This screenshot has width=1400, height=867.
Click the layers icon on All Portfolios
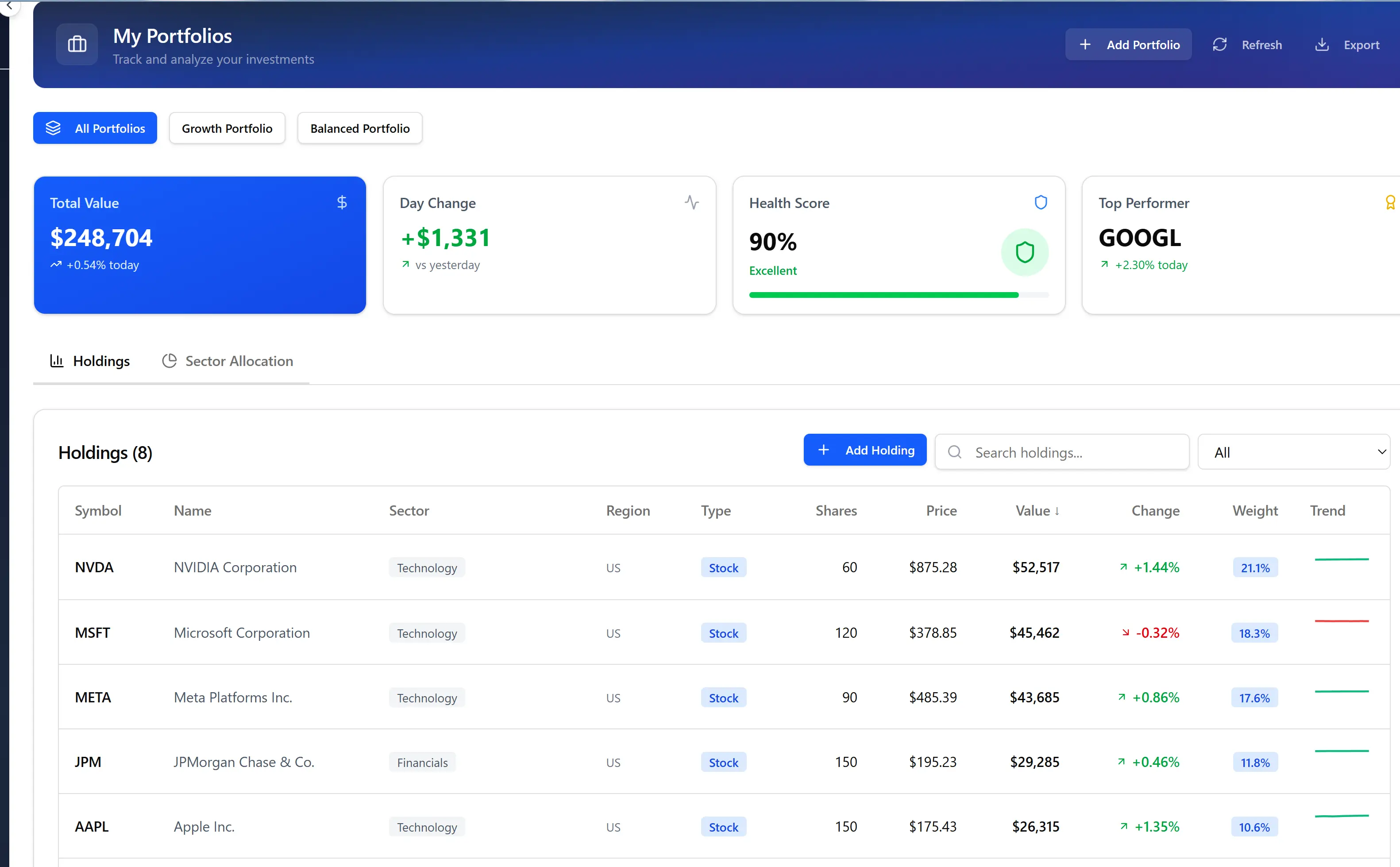[53, 128]
